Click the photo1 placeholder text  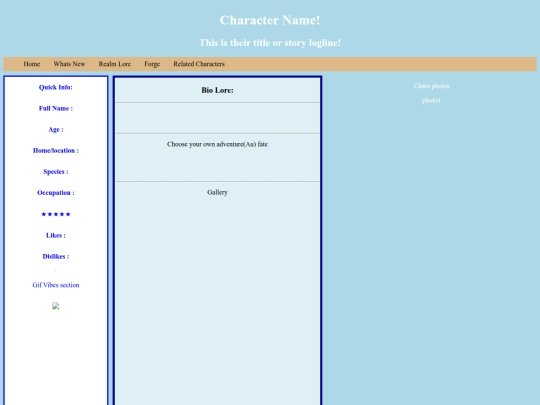[432, 101]
